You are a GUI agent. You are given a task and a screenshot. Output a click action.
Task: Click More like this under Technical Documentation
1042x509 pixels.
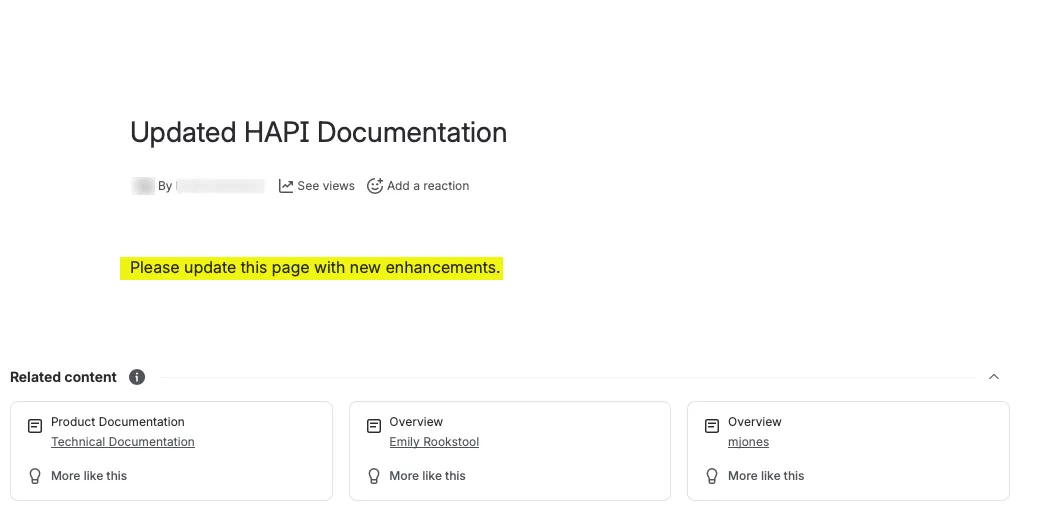tap(89, 476)
